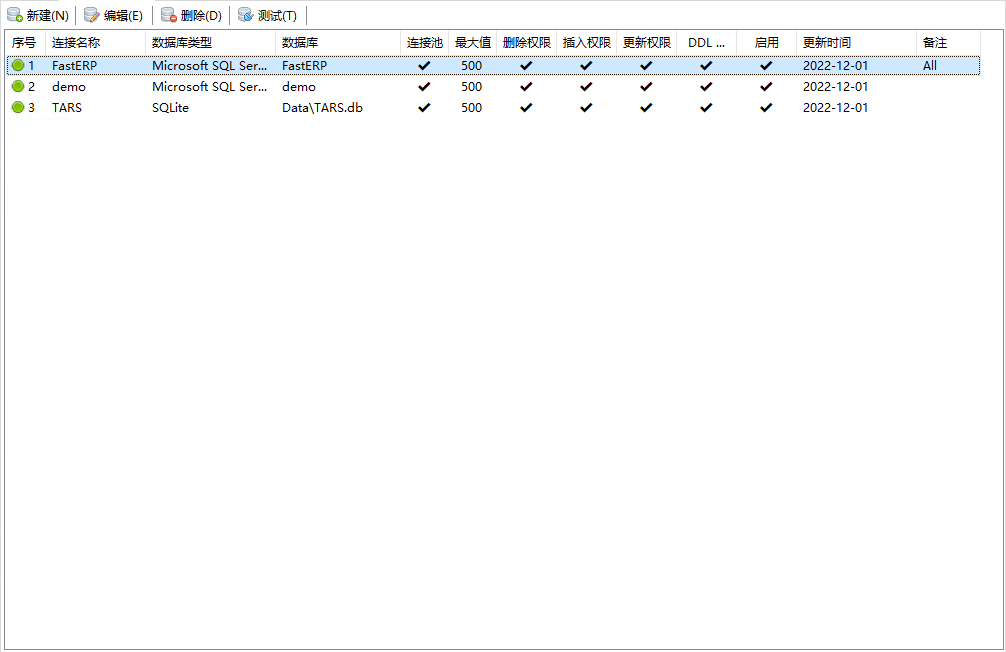
Task: Click 2022-12-01 date in TARS row
Action: 835,108
